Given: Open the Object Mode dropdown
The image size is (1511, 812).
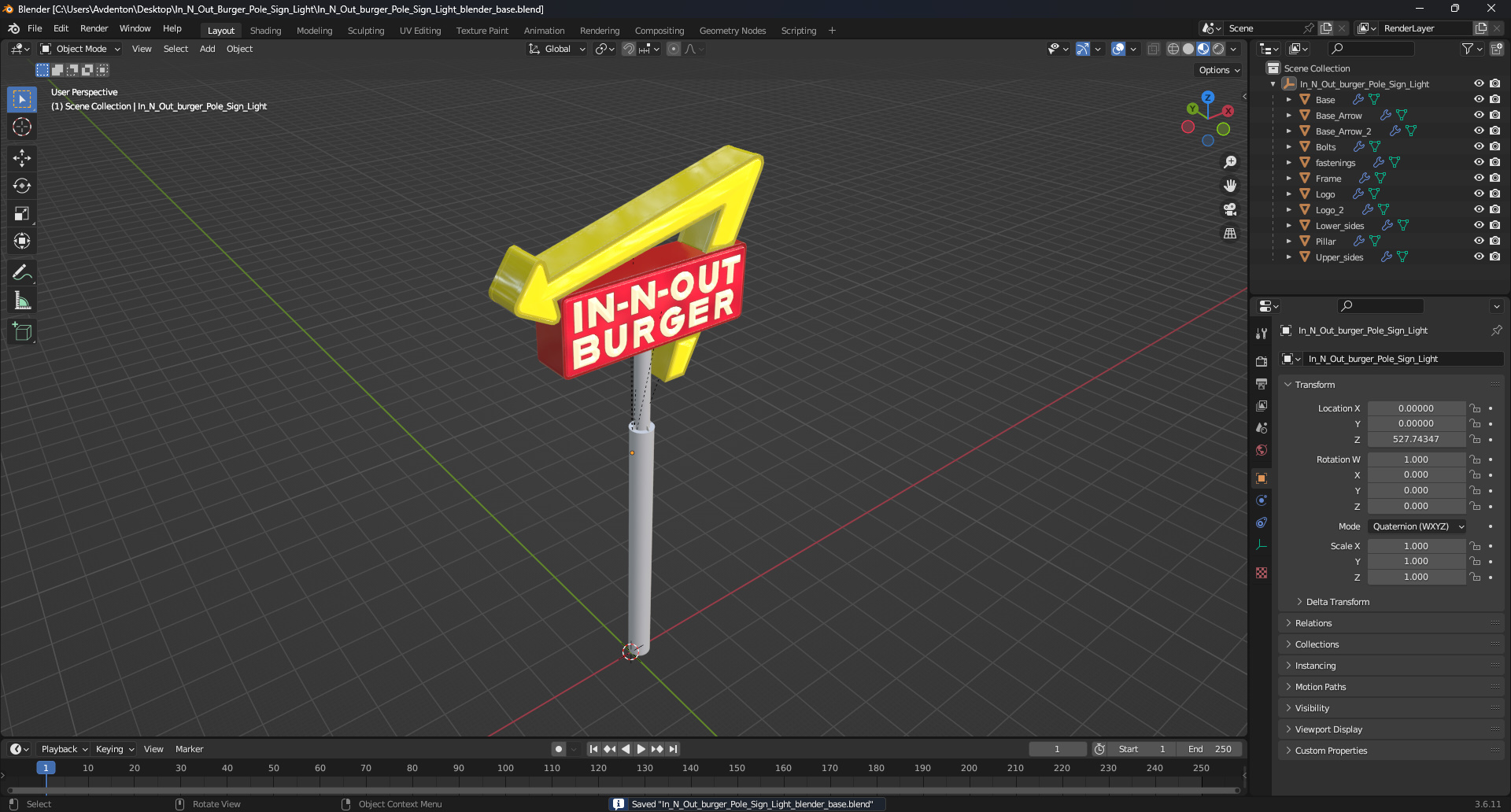Looking at the screenshot, I should point(80,49).
